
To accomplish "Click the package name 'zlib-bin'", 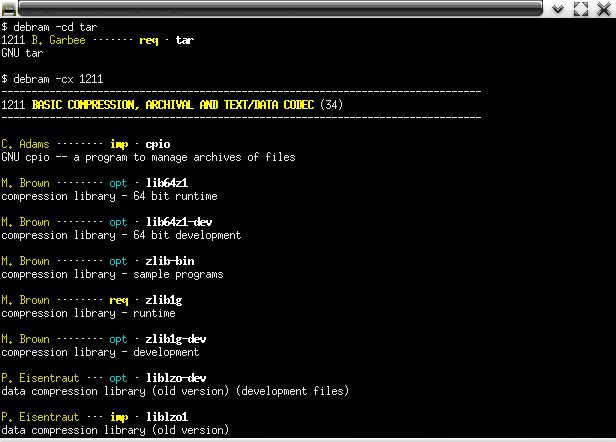I will [170, 261].
